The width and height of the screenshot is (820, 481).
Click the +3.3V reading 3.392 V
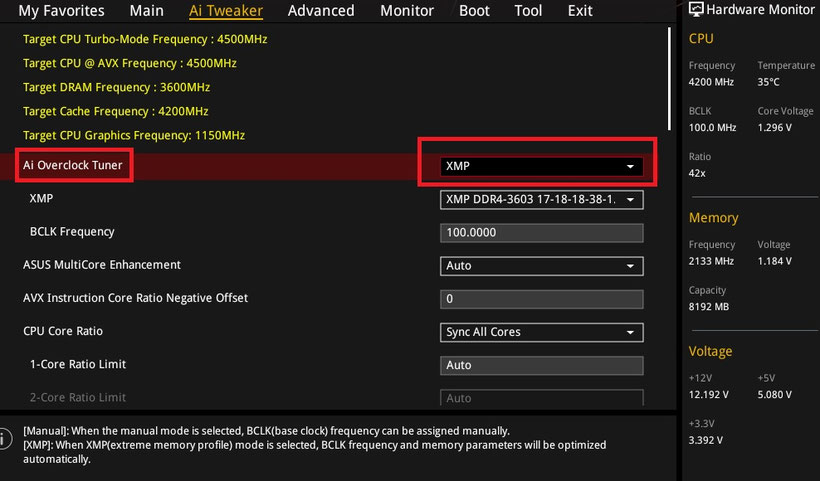705,440
